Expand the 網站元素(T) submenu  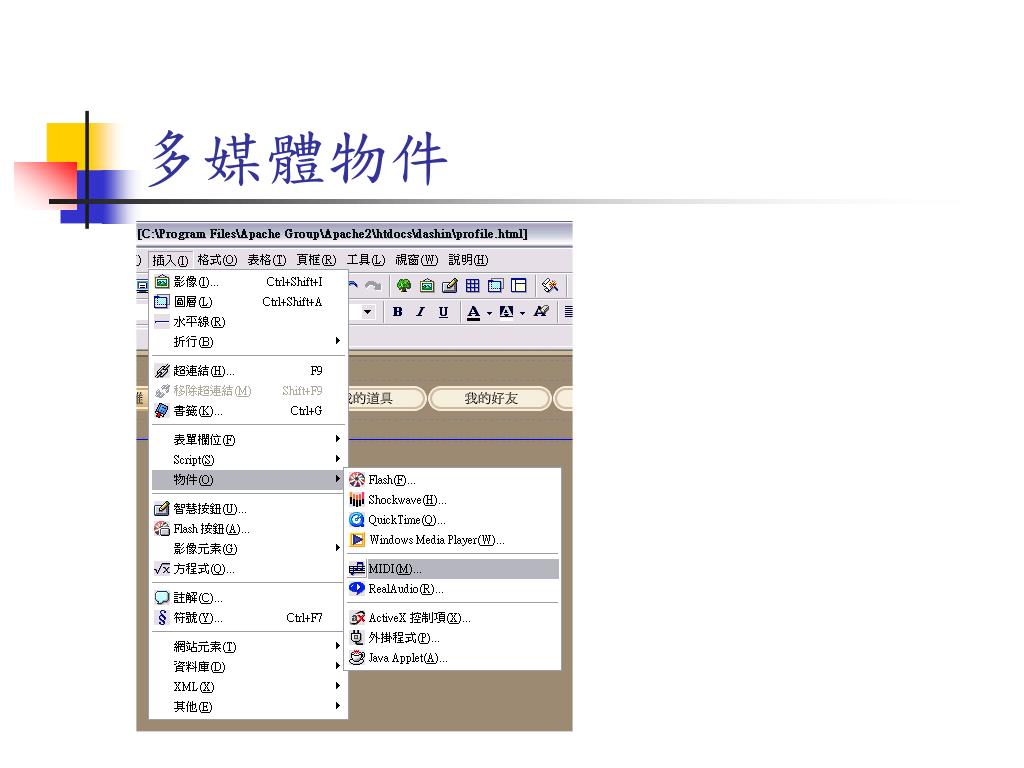click(x=248, y=647)
